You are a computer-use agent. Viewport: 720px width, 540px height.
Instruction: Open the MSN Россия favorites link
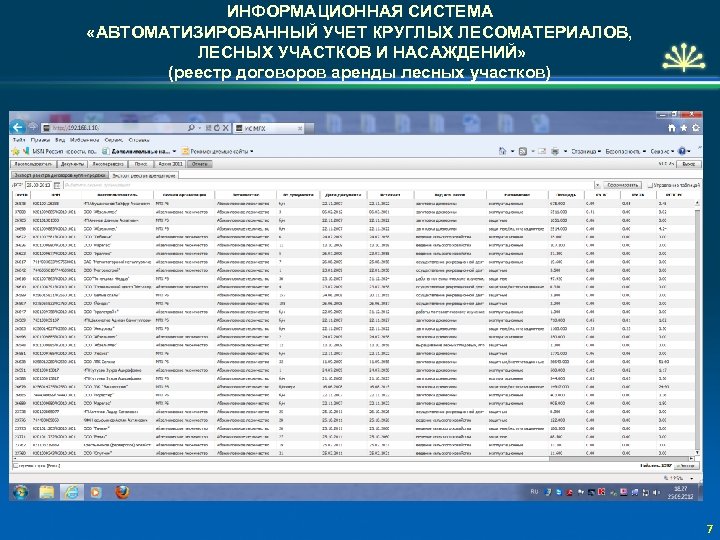(61, 151)
